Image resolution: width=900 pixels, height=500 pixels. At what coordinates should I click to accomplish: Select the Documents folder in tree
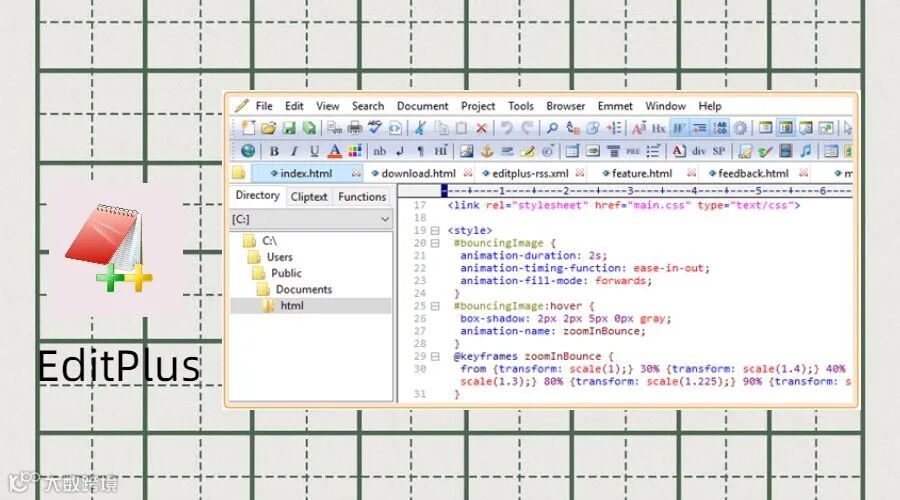click(304, 289)
